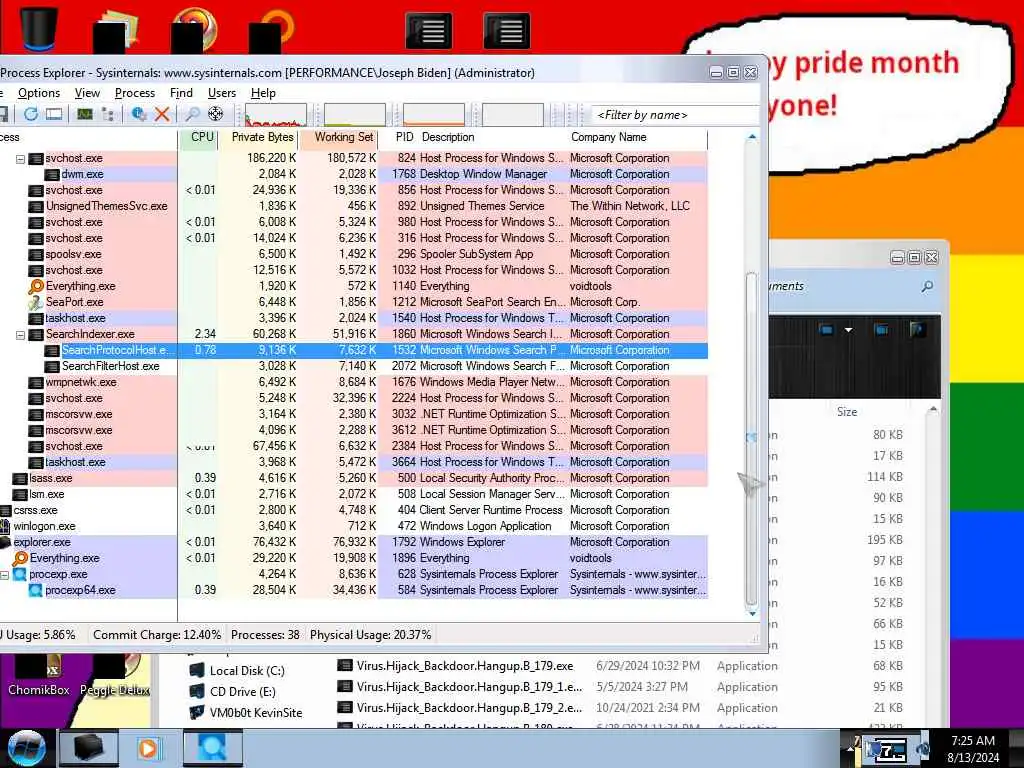
Task: Toggle the lower pane view toolbar icon
Action: point(54,114)
